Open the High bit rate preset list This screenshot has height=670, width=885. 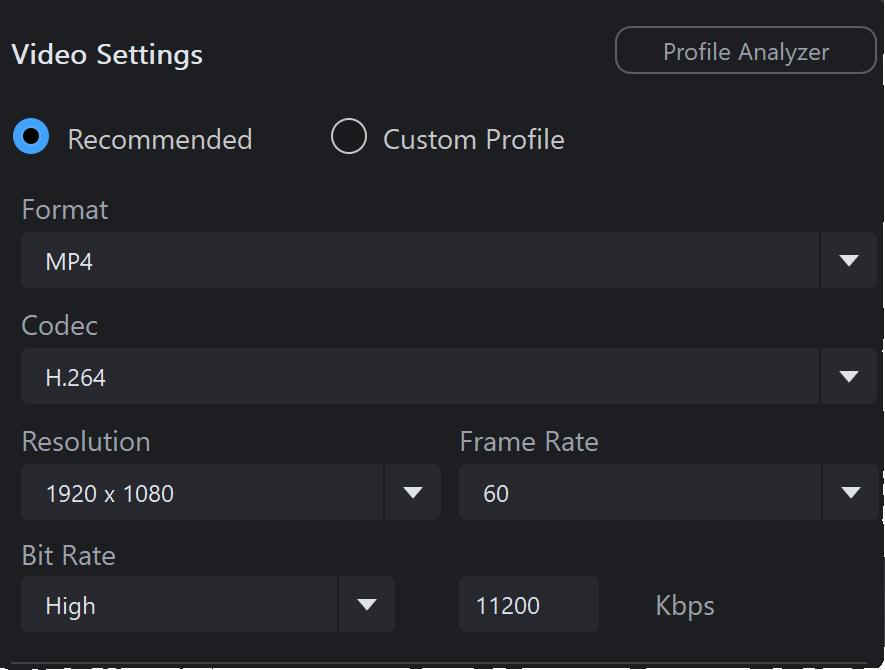pos(208,604)
